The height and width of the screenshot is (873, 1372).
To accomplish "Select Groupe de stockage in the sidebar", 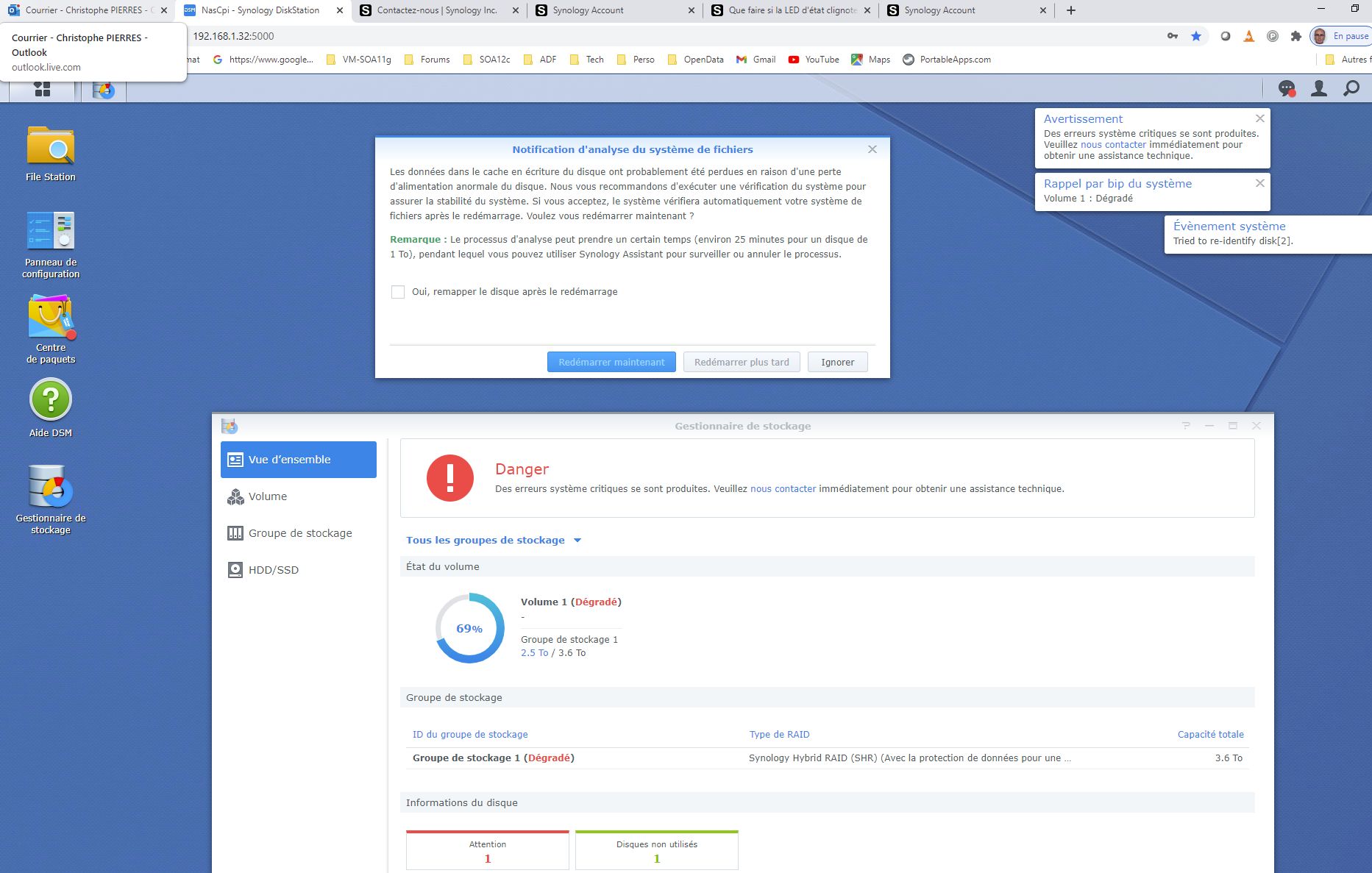I will pos(299,533).
